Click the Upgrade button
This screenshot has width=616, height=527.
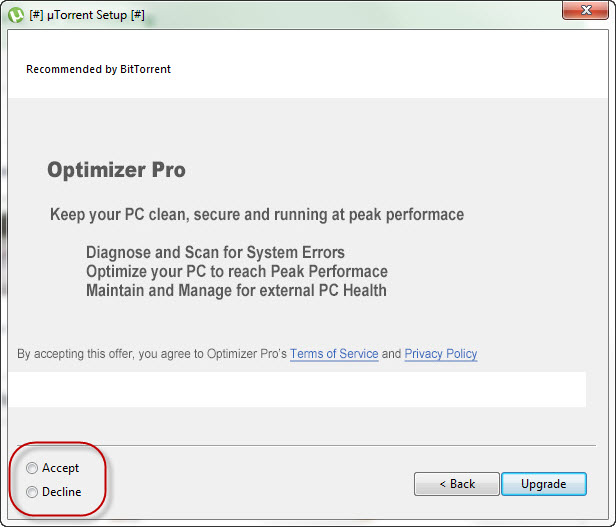point(544,484)
